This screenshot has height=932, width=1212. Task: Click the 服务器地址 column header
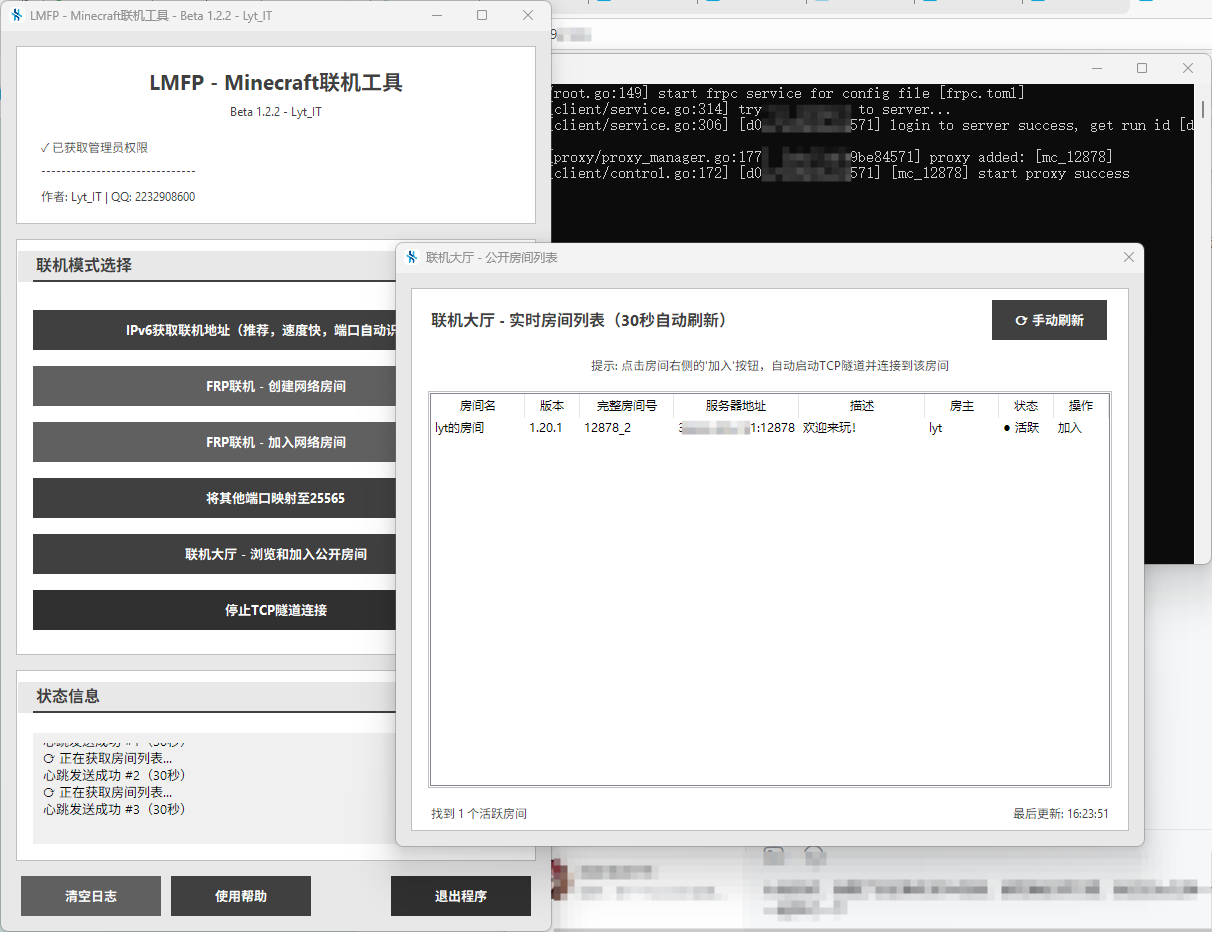735,406
